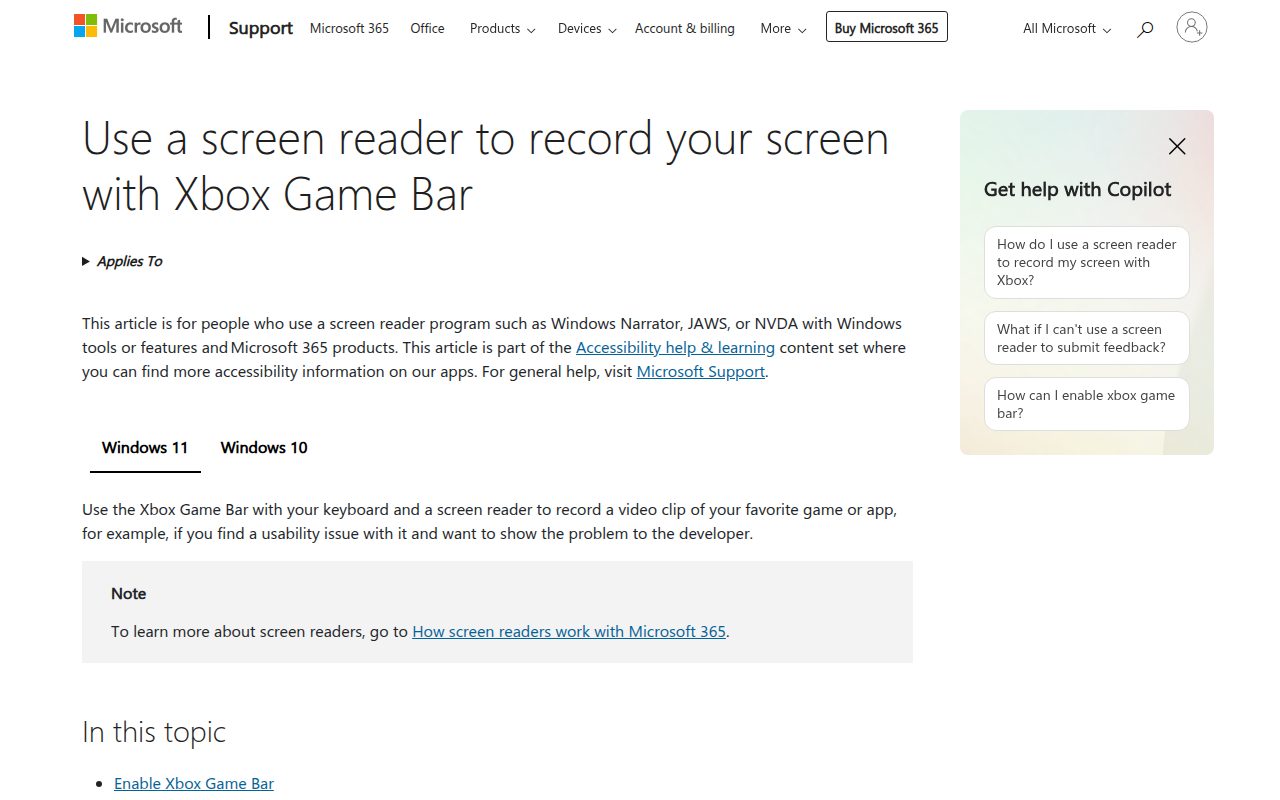1280x800 pixels.
Task: Click the 'In this topic' heading
Action: 154,732
